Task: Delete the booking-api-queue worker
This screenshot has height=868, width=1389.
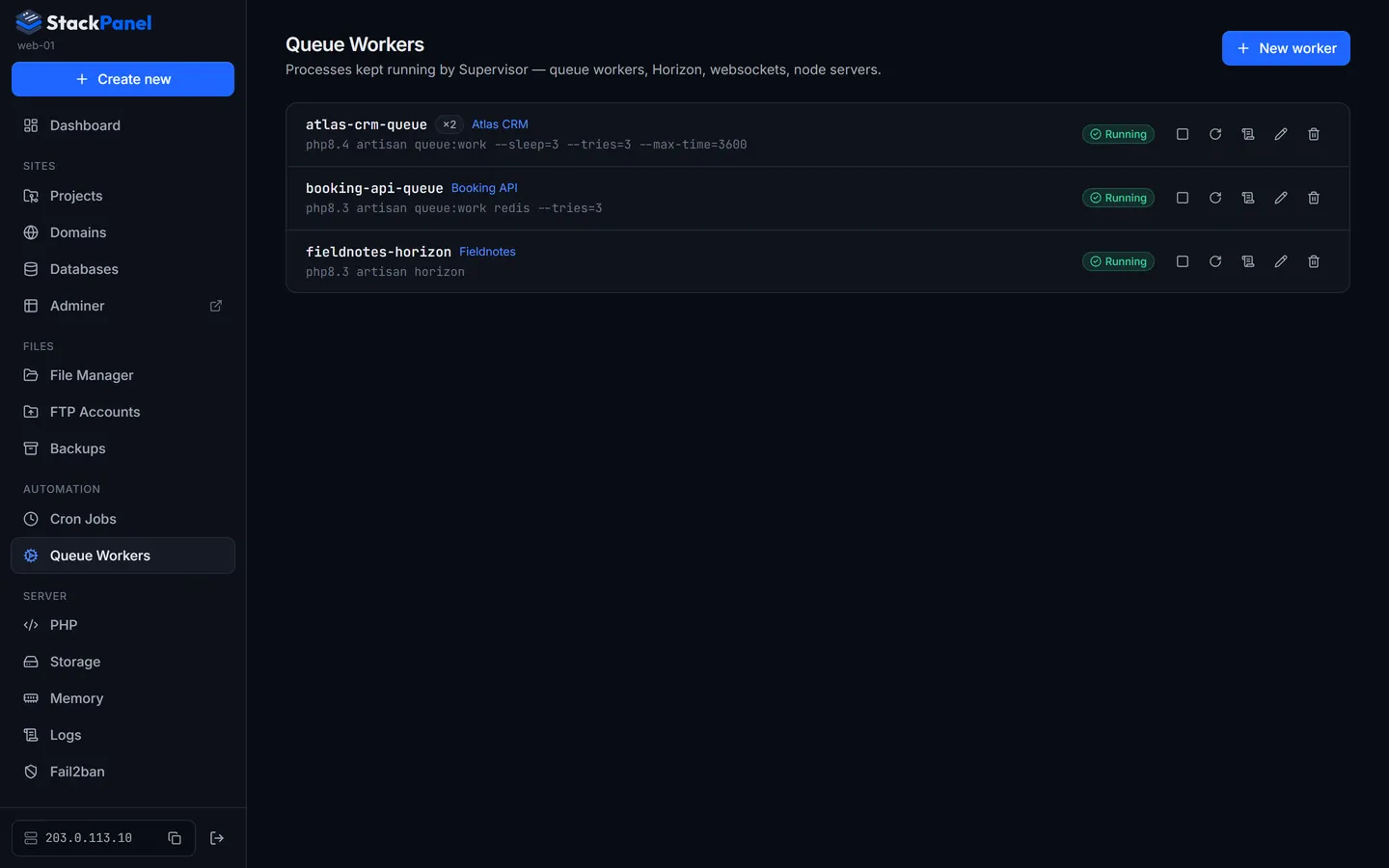Action: click(1314, 198)
